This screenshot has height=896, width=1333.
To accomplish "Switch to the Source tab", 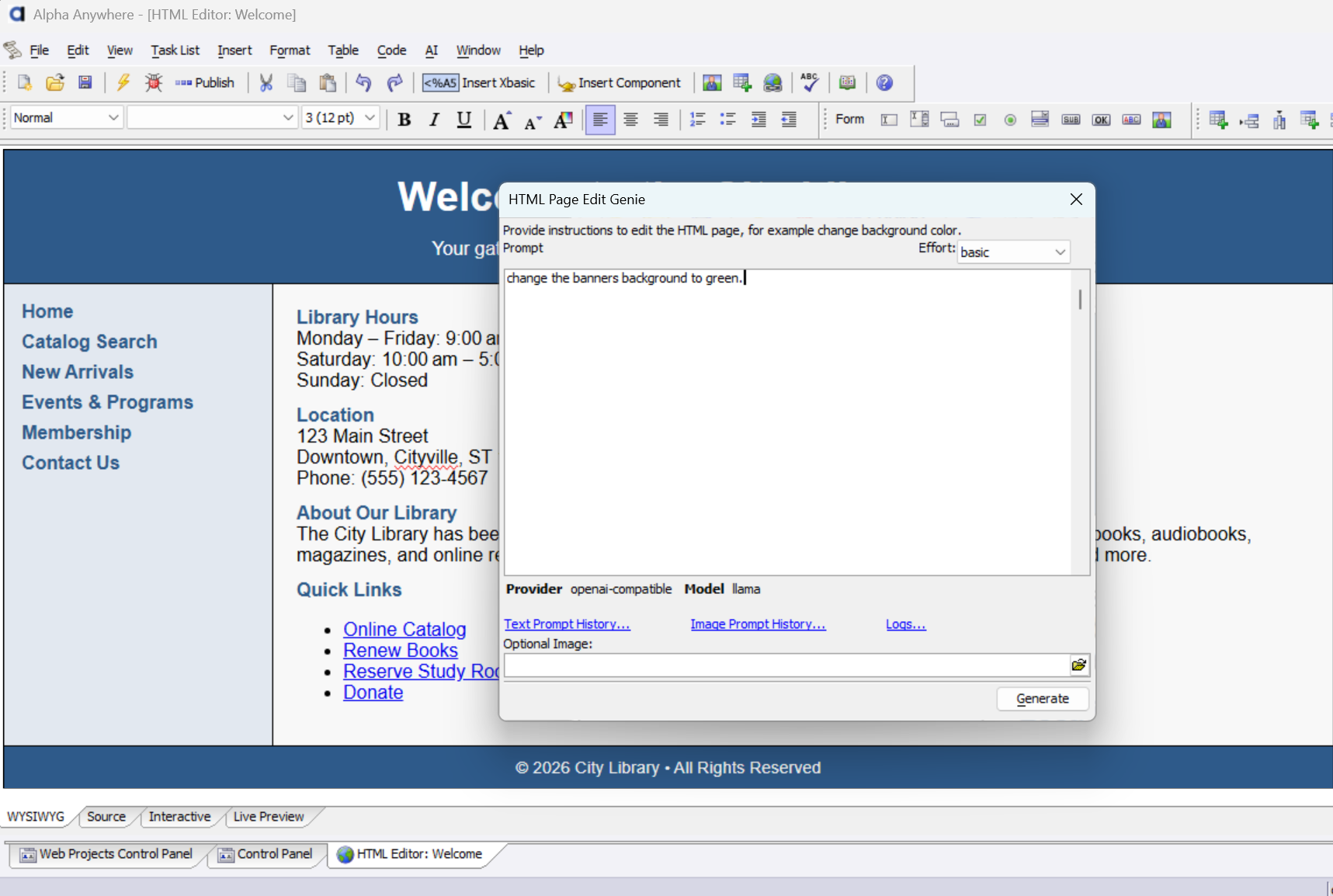I will coord(106,817).
